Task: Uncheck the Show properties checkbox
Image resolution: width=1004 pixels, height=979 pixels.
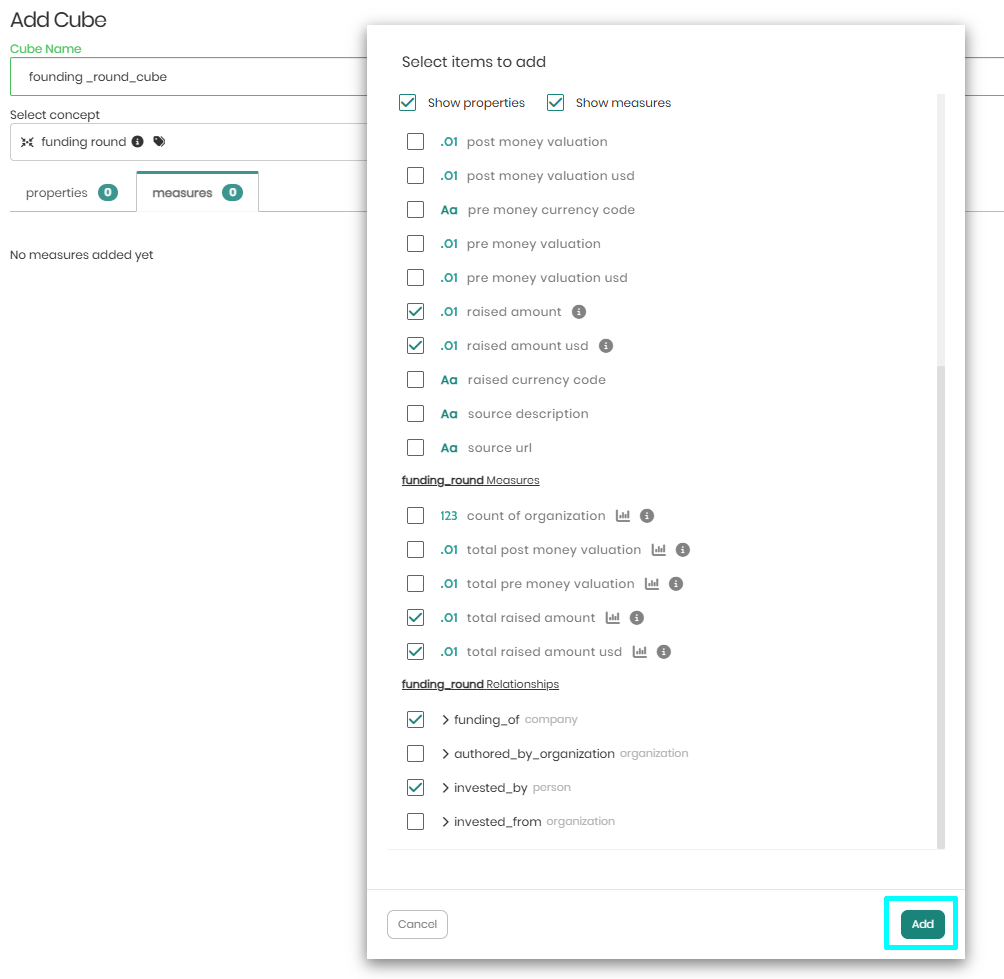Action: (408, 103)
